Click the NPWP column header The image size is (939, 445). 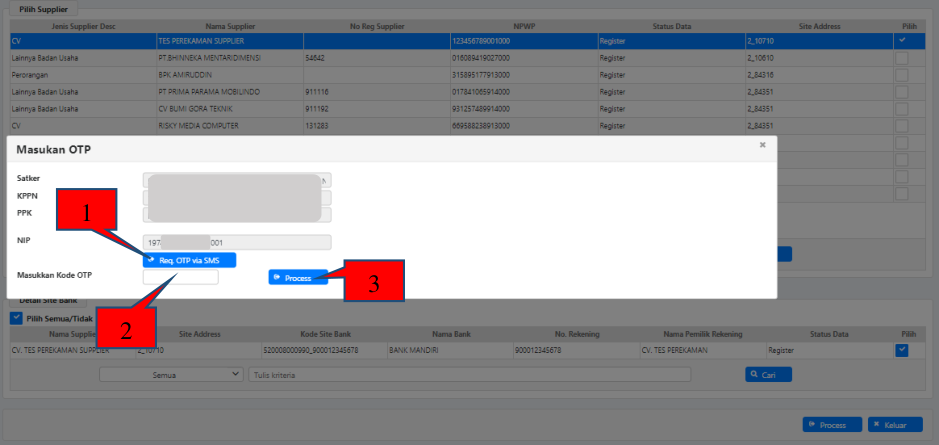523,25
